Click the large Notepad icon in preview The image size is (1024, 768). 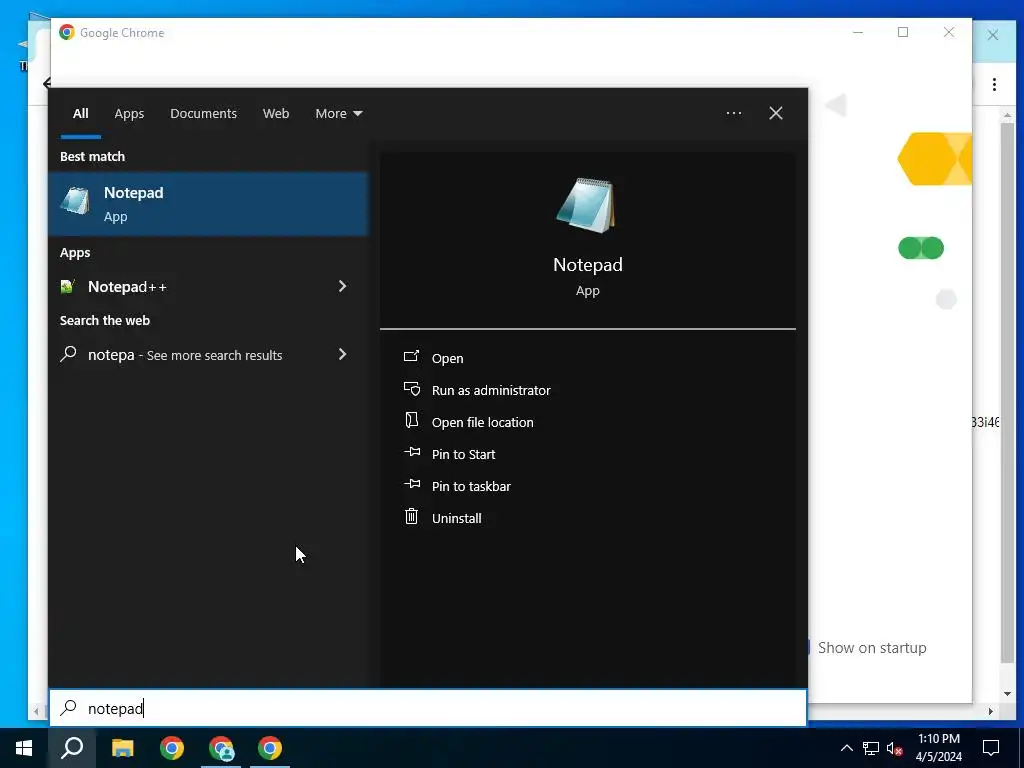coord(586,205)
